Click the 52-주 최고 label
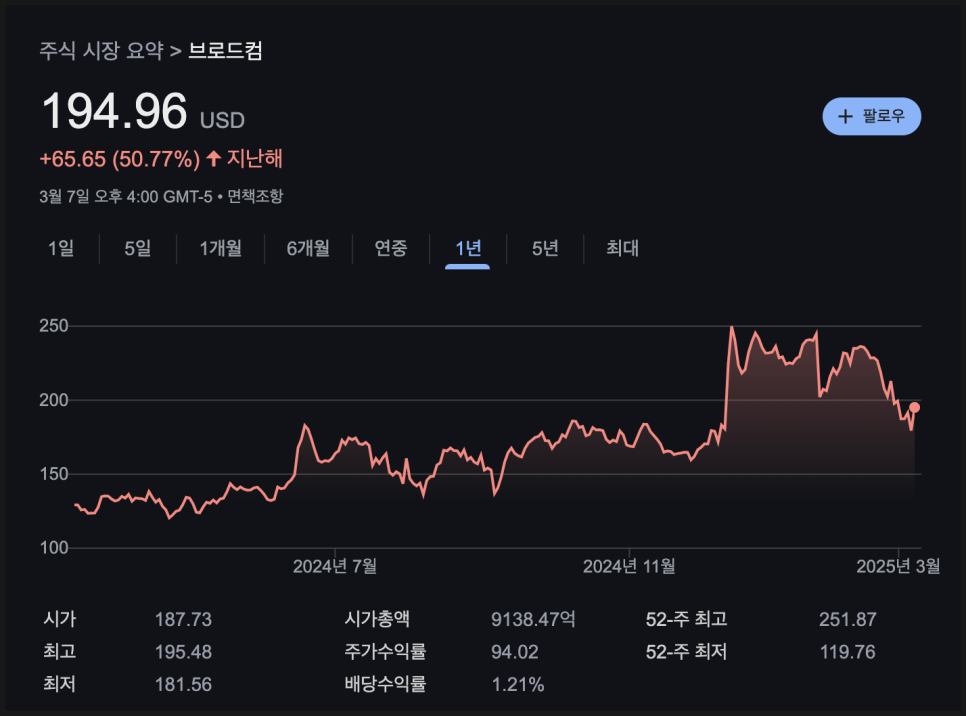 (x=686, y=619)
